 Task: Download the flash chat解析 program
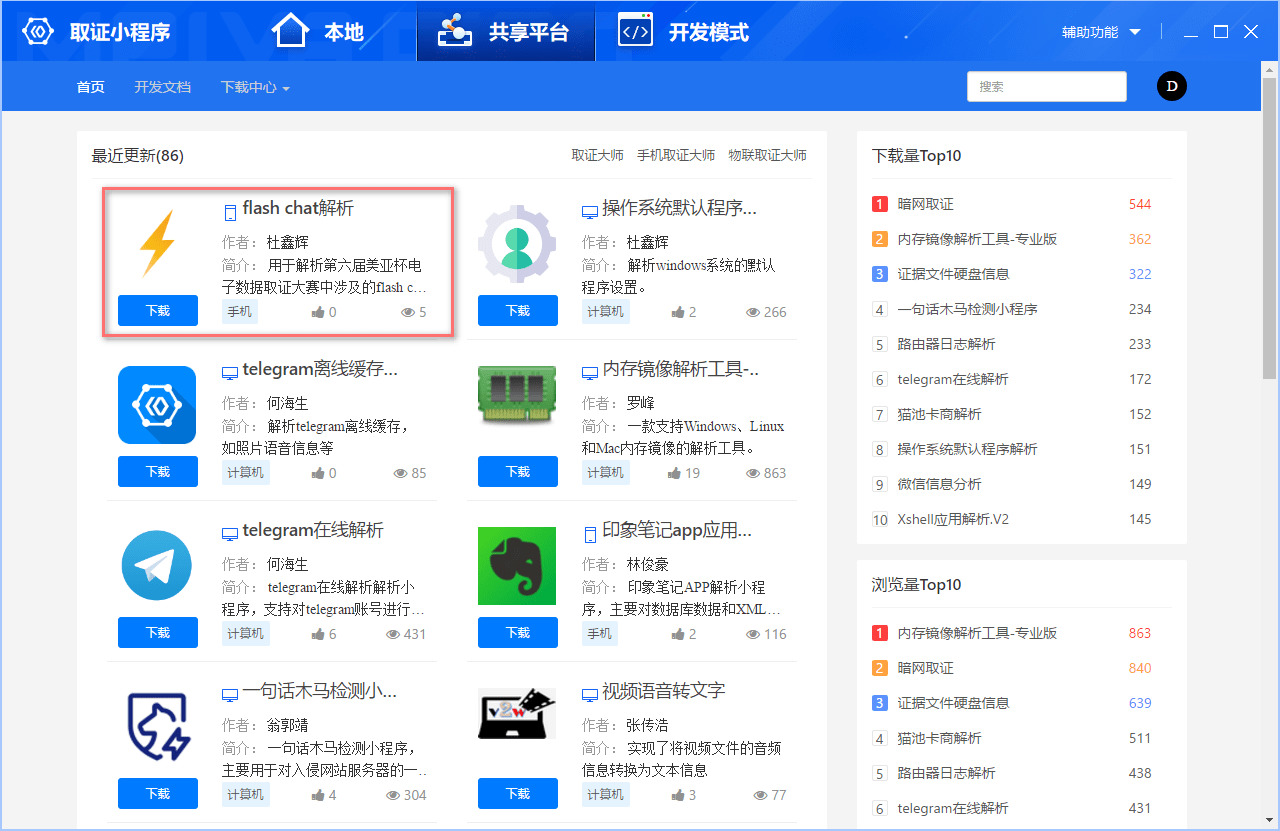coord(158,311)
